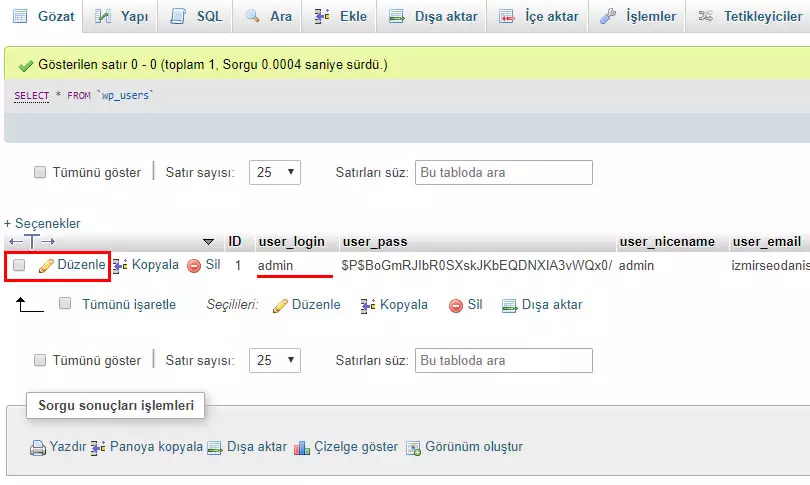Image resolution: width=810 pixels, height=485 pixels.
Task: Expand the + Seçenekler options link
Action: pyautogui.click(x=42, y=223)
